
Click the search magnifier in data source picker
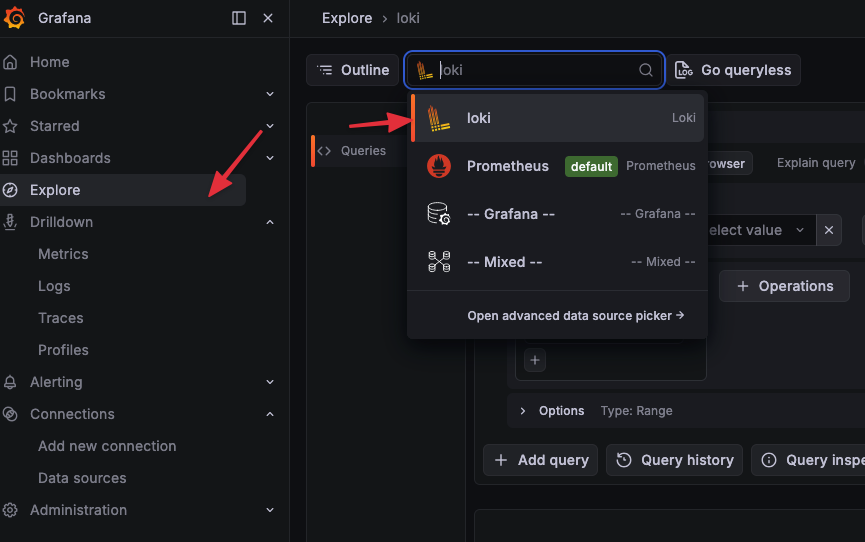[646, 70]
